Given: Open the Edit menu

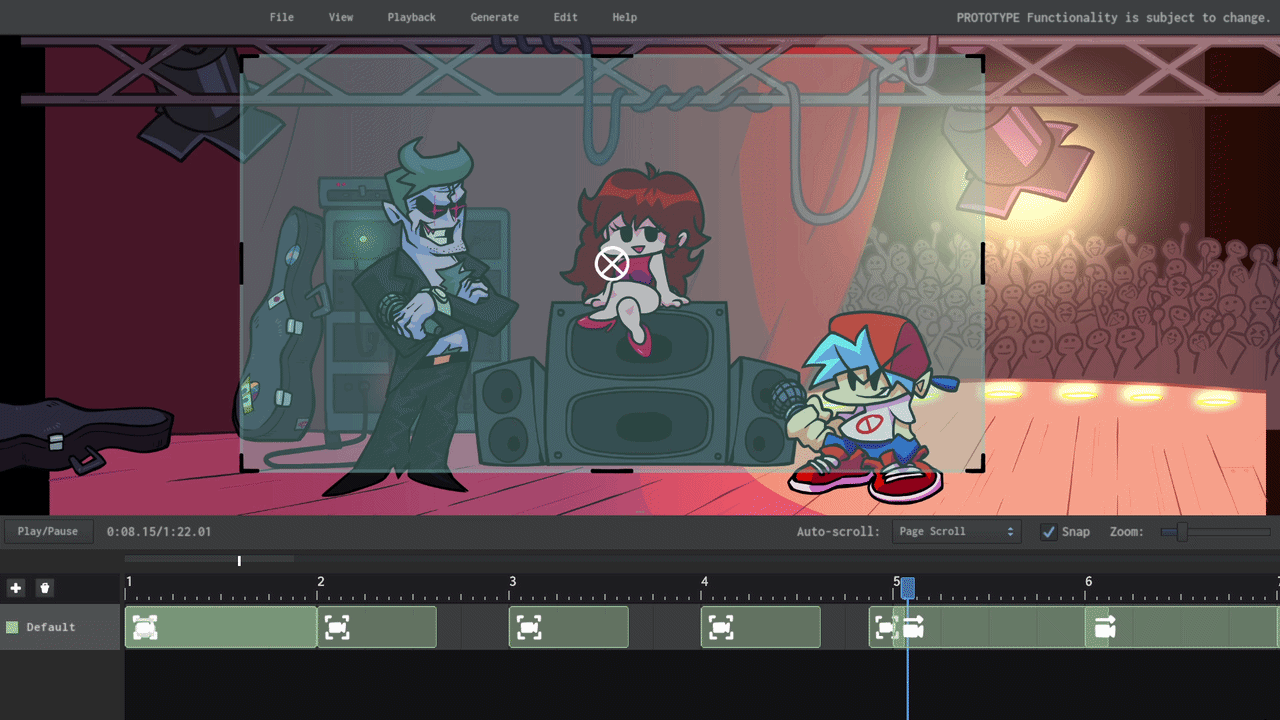Looking at the screenshot, I should 566,17.
